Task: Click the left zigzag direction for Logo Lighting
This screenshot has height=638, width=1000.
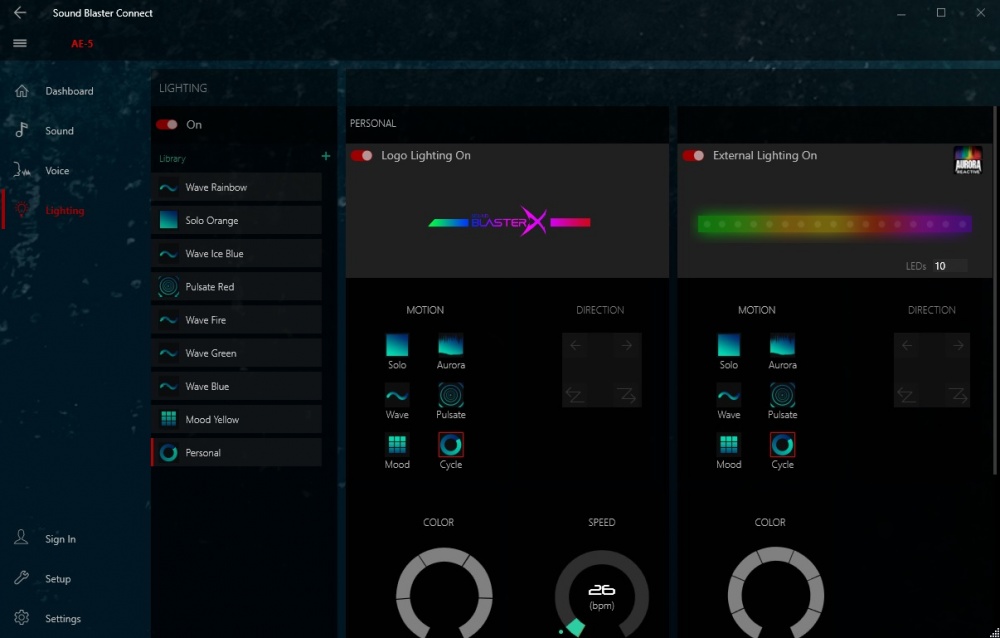Action: [575, 396]
